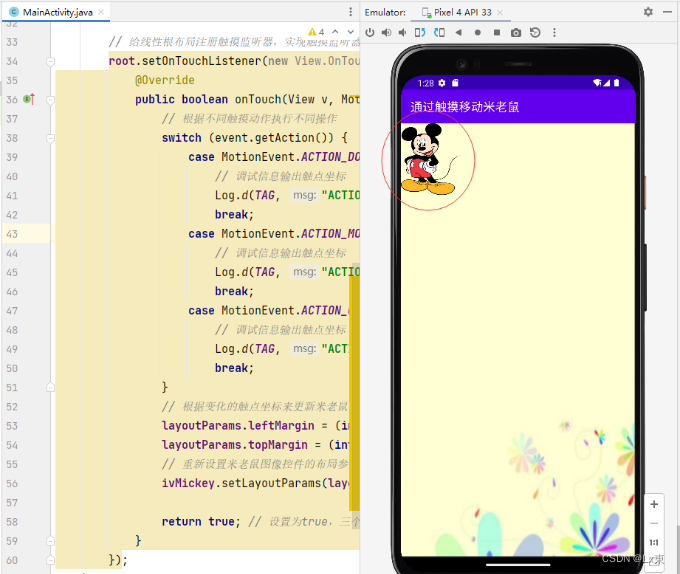The width and height of the screenshot is (680, 574).
Task: Collapse the code block at line 34
Action: (50, 61)
